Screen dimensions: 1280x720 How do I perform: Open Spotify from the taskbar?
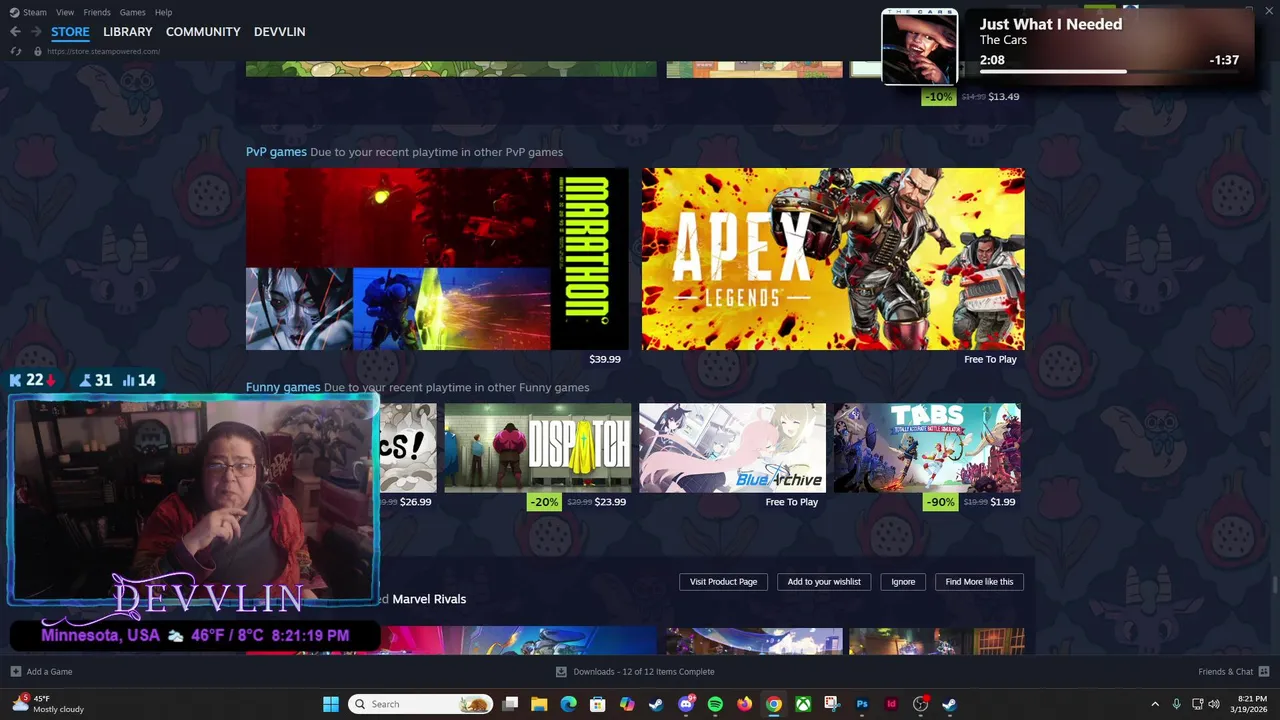pos(715,704)
